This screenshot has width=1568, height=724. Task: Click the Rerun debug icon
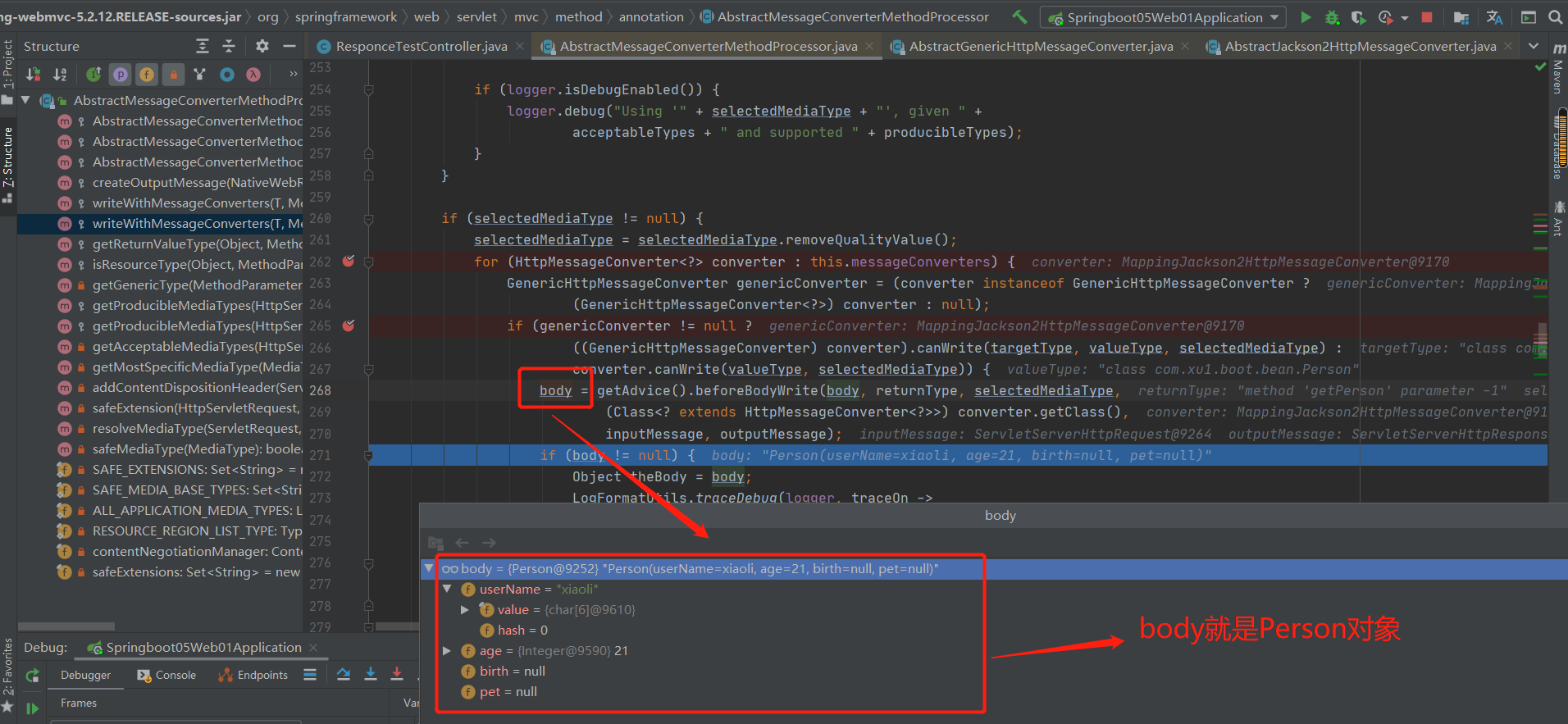33,676
